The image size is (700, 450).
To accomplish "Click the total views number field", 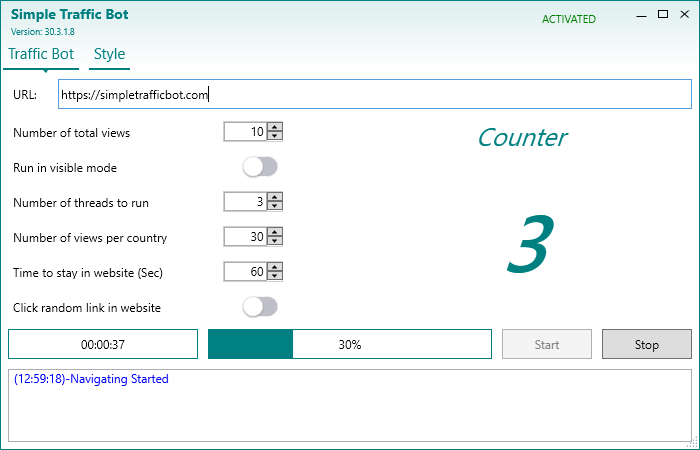I will click(245, 132).
